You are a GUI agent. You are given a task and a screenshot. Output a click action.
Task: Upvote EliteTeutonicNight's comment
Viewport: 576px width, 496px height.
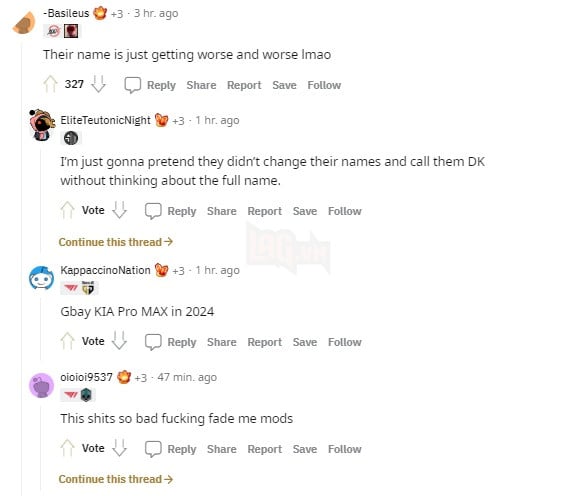click(67, 210)
